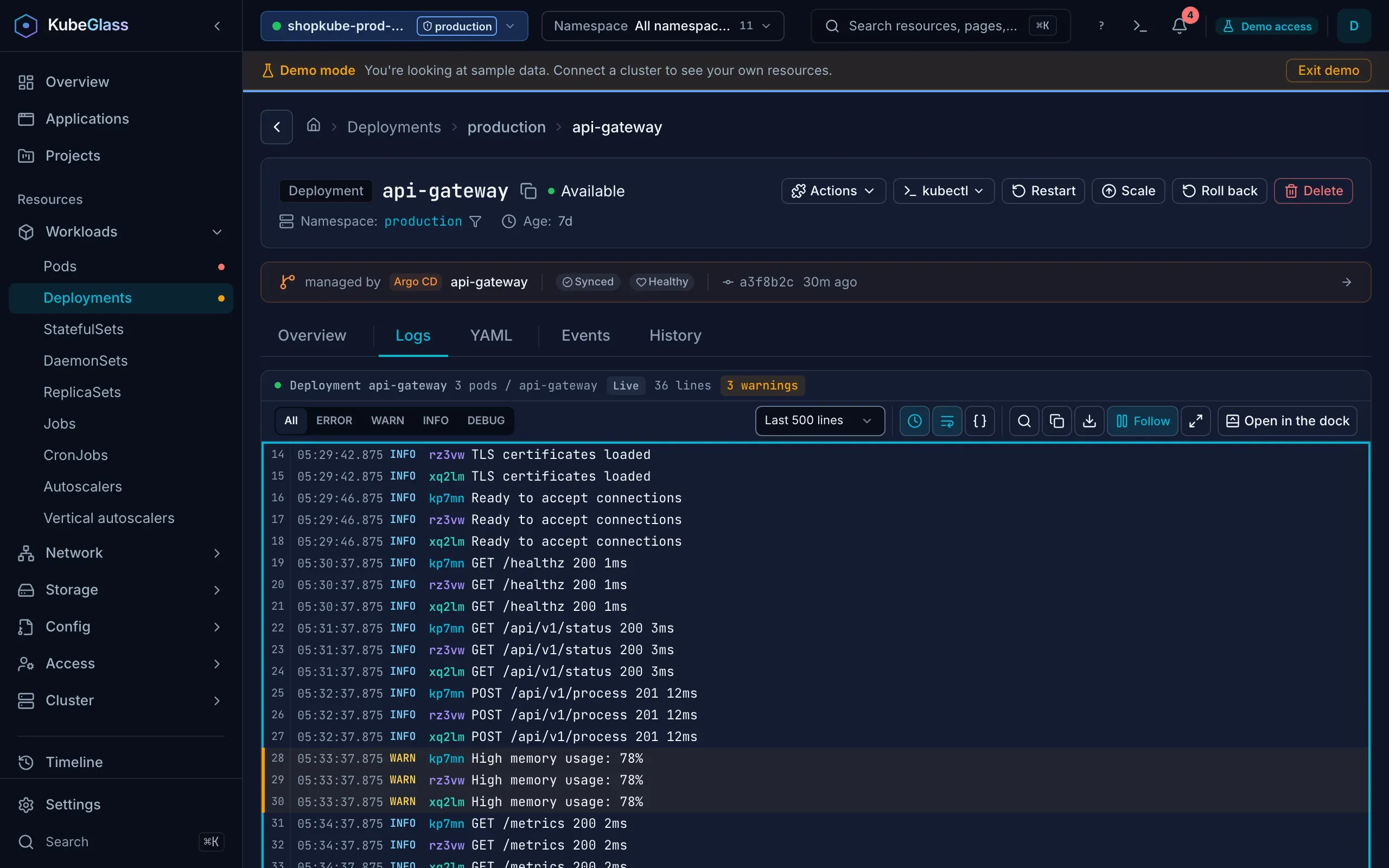Open the production namespace link
The width and height of the screenshot is (1389, 868).
[x=423, y=221]
